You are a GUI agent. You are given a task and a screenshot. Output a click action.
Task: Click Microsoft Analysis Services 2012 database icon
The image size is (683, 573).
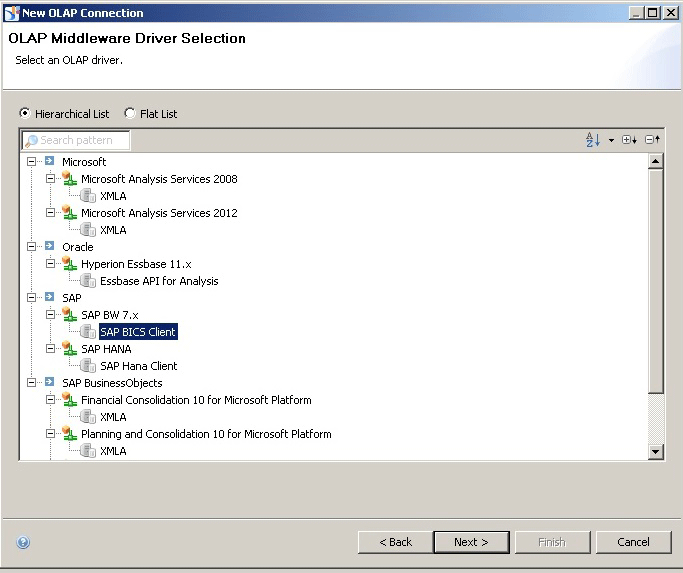point(69,212)
